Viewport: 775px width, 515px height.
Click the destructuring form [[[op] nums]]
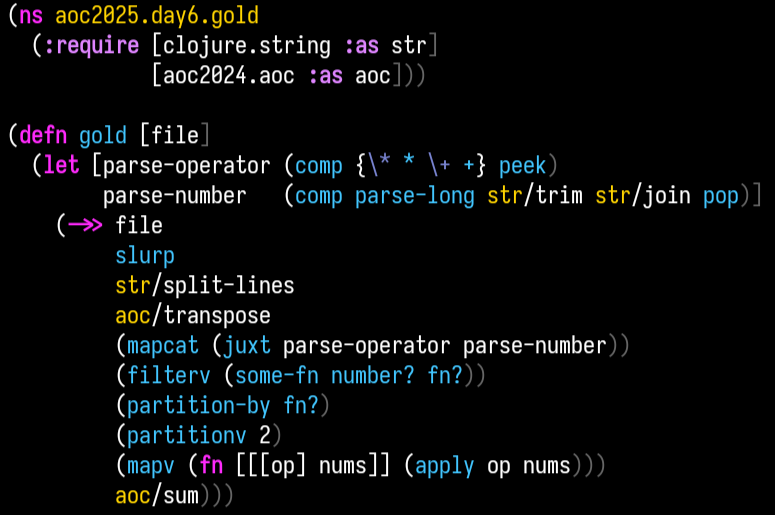pyautogui.click(x=313, y=466)
